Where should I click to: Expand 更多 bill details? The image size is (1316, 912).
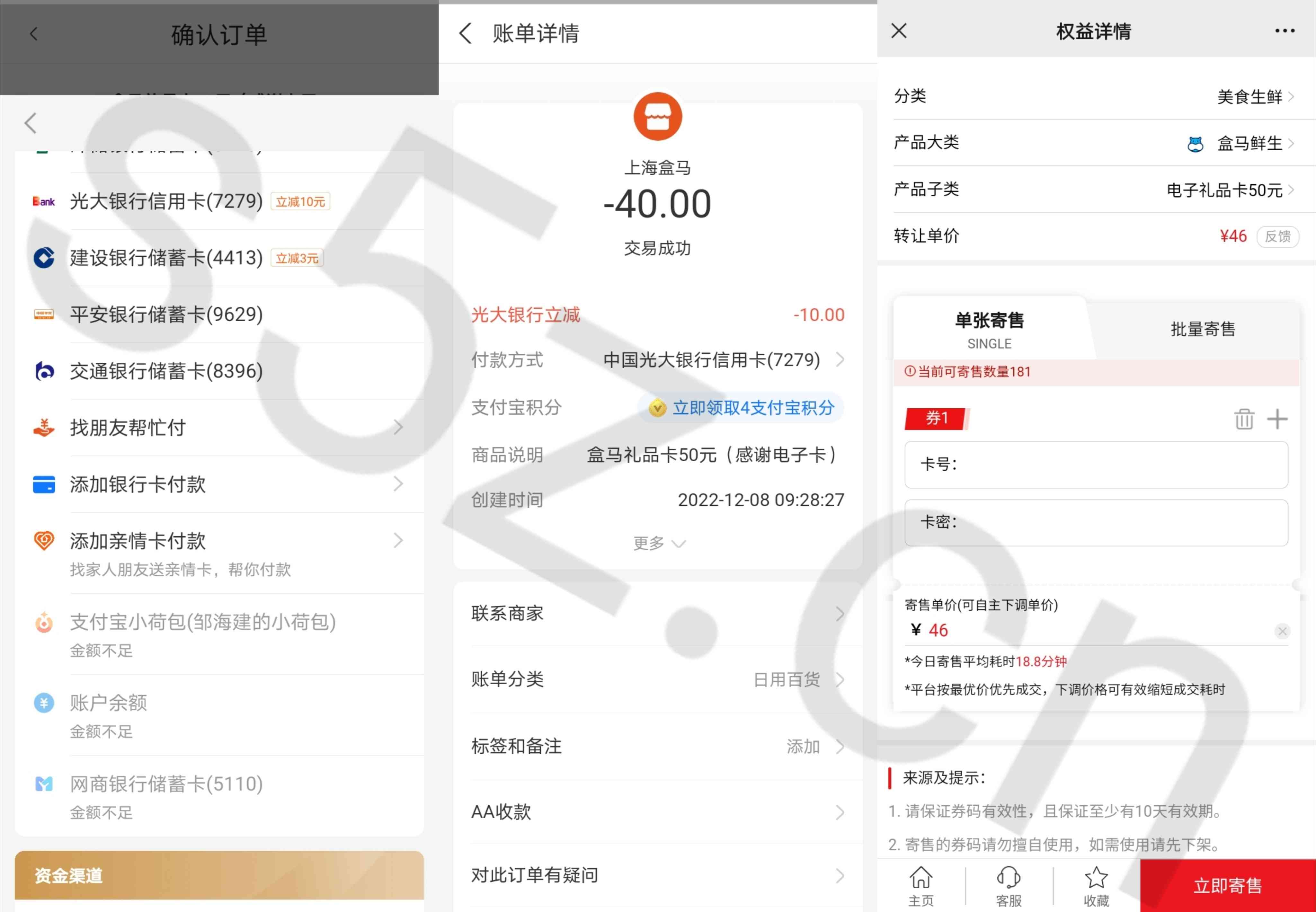659,543
